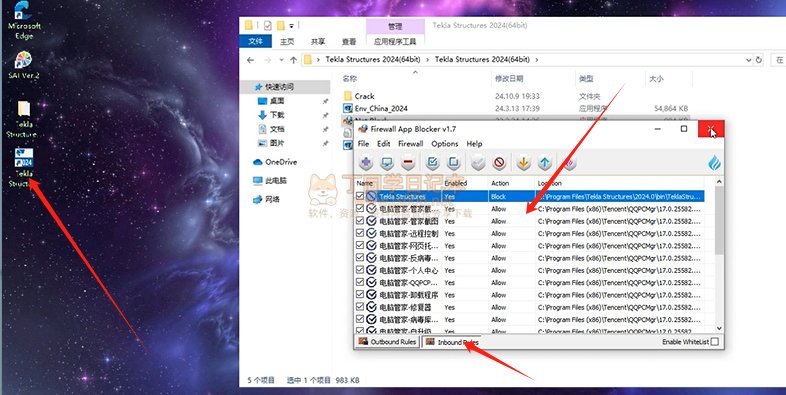
Task: Open Microsoft Edge desktop shortcut
Action: click(24, 20)
